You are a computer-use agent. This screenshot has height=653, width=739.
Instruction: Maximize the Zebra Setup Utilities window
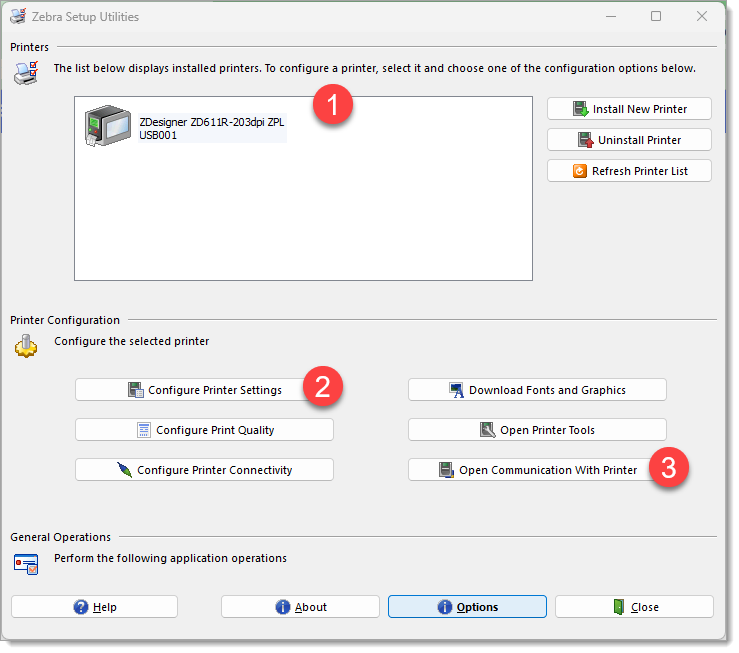(x=656, y=16)
